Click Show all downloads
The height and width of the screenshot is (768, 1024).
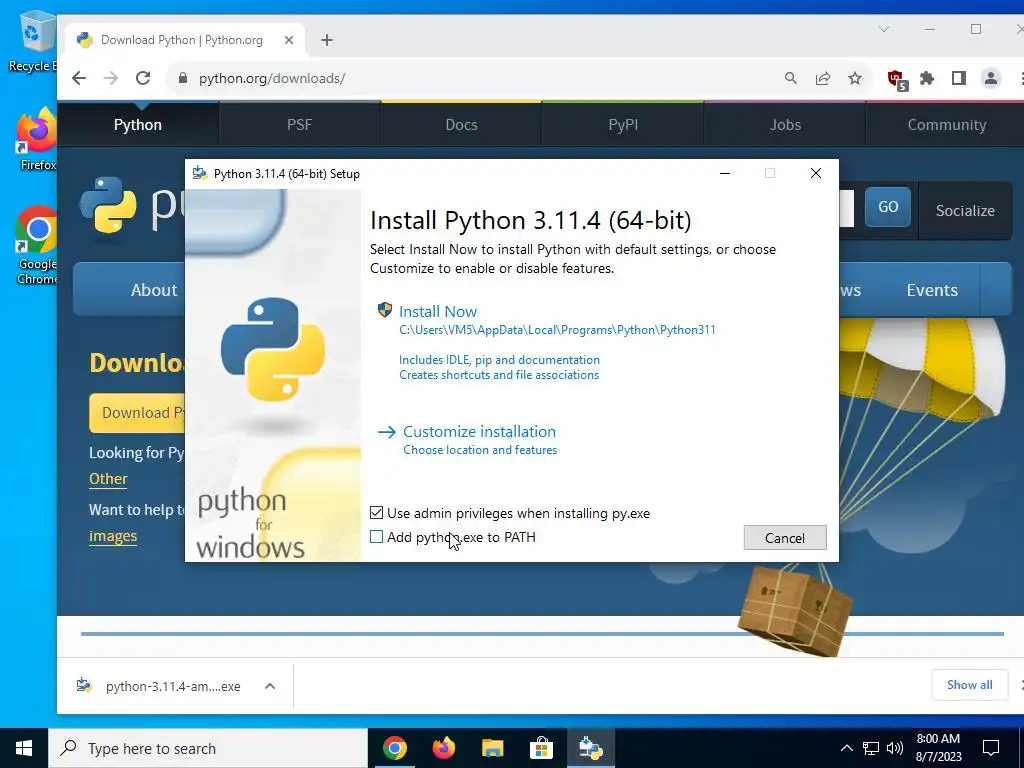[x=969, y=685]
